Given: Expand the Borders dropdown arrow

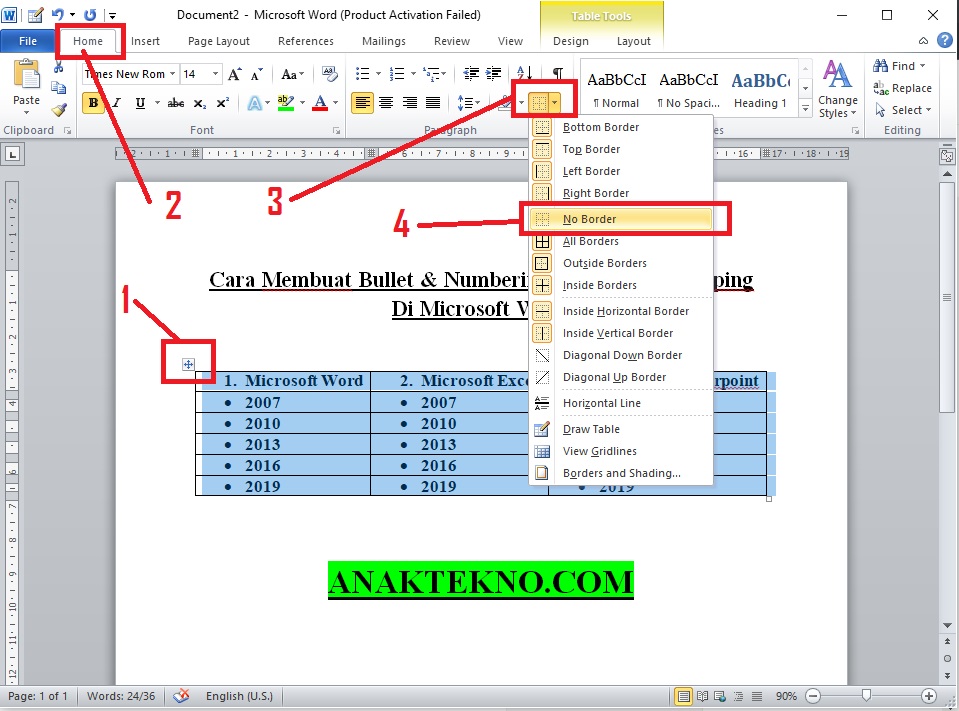Looking at the screenshot, I should click(x=555, y=103).
